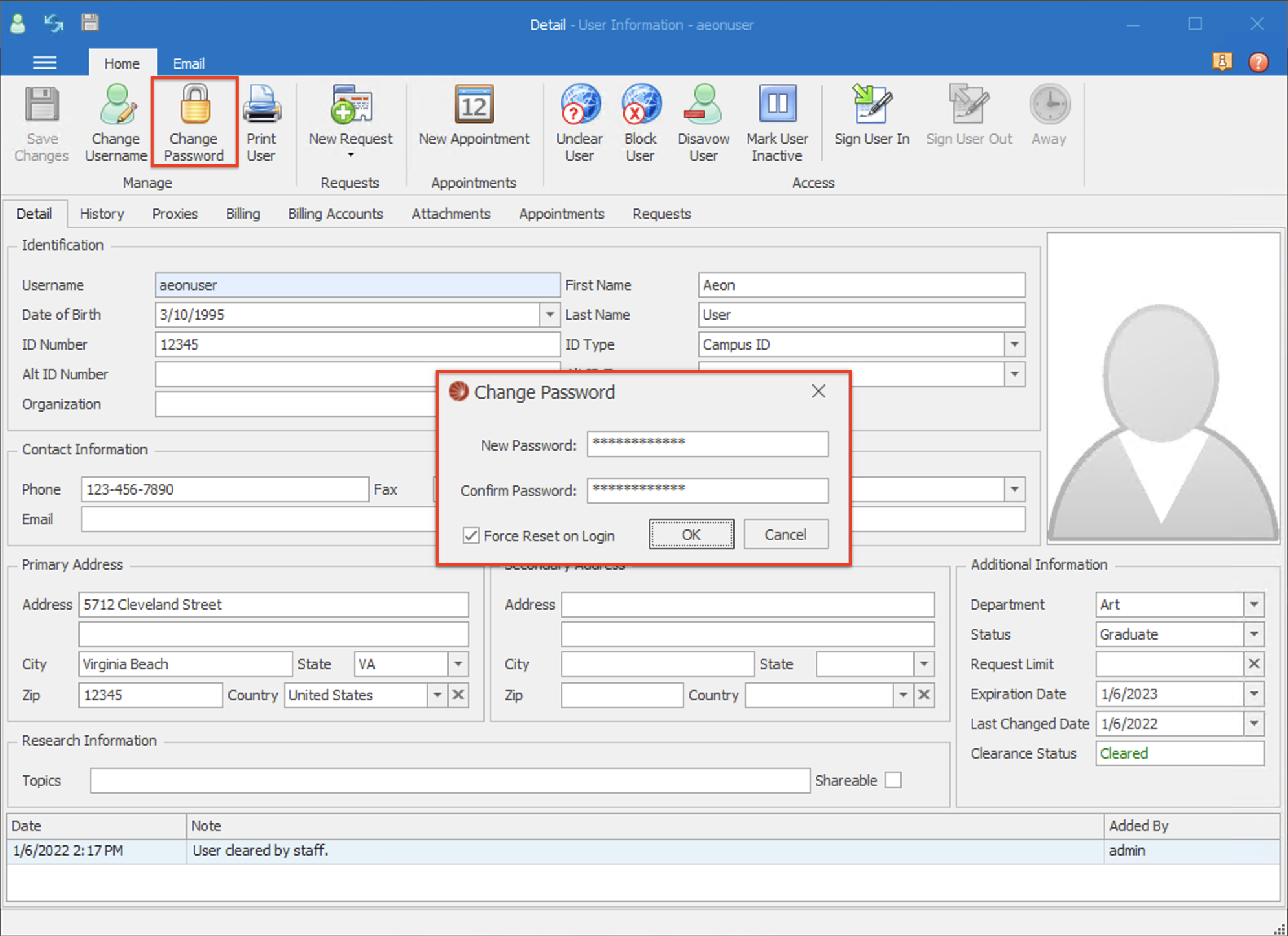Open the New Request dropdown arrow
This screenshot has width=1288, height=936.
click(350, 155)
